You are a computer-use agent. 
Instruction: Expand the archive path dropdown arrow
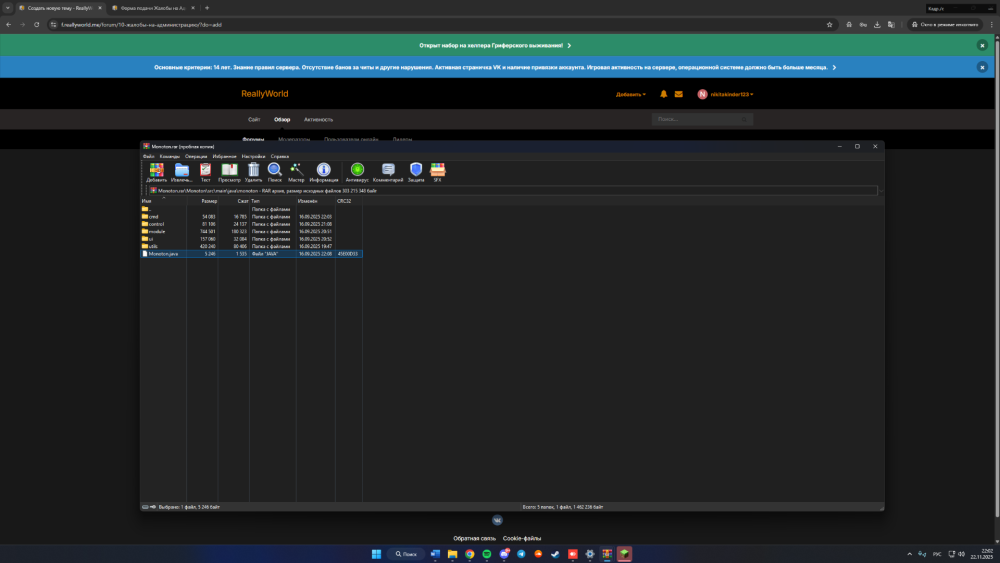(x=881, y=191)
